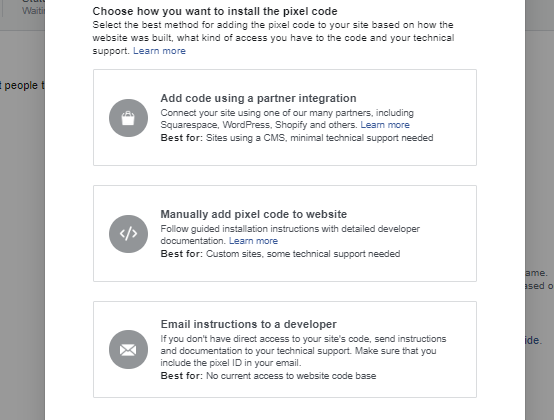
Task: Select 'Email instructions to a developer' title
Action: click(248, 324)
